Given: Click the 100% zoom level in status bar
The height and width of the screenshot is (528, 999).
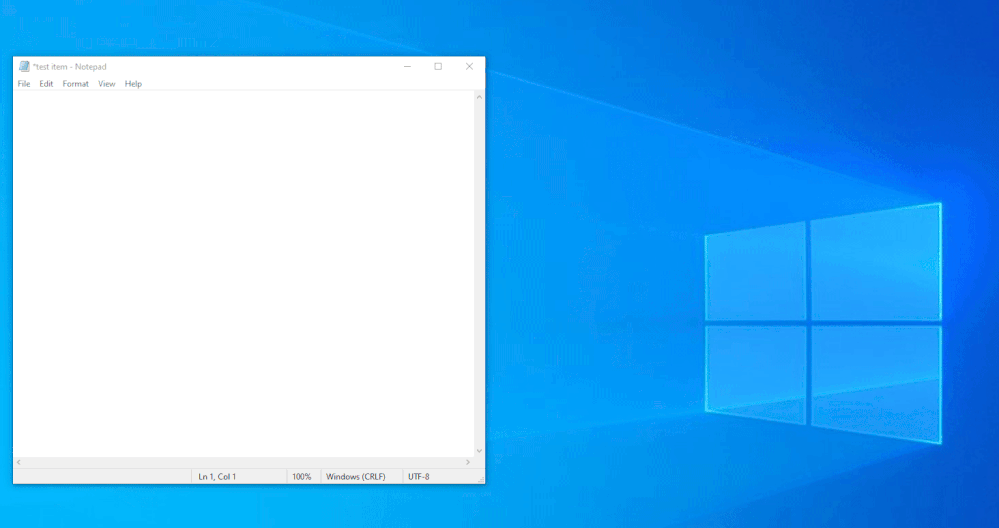Looking at the screenshot, I should tap(301, 477).
